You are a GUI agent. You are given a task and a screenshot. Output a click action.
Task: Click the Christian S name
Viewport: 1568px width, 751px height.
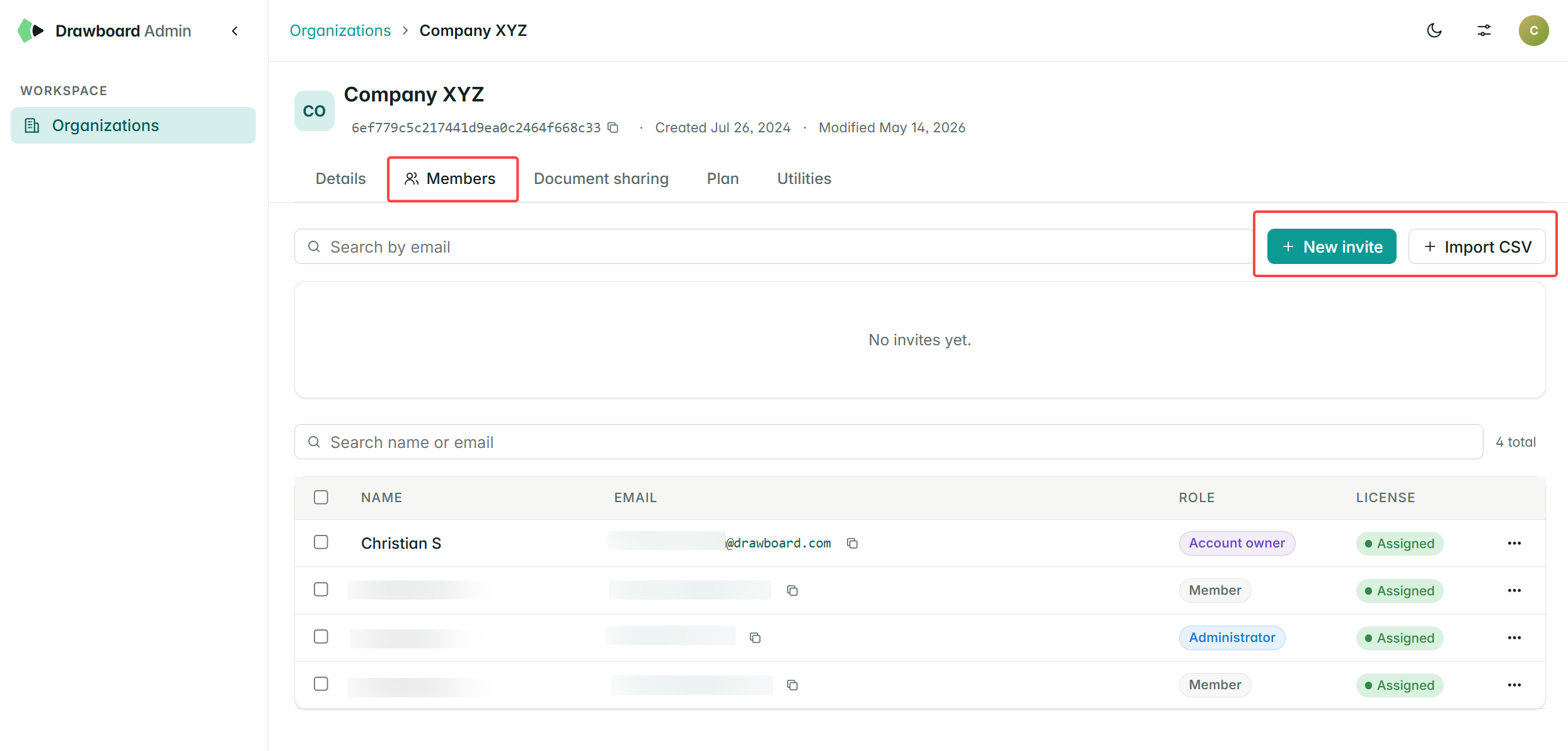click(401, 543)
